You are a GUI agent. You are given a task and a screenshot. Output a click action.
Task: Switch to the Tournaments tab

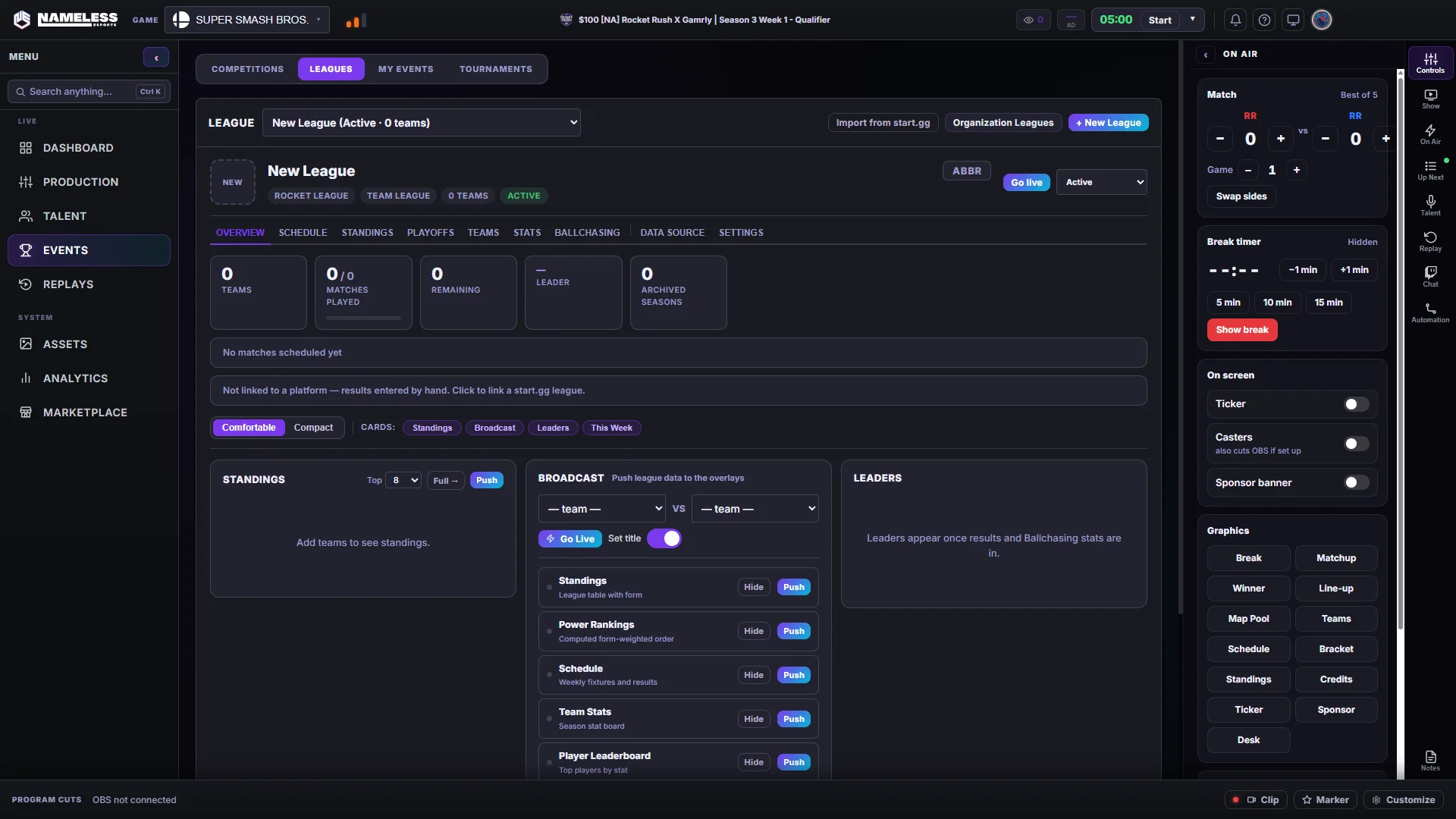pos(495,69)
